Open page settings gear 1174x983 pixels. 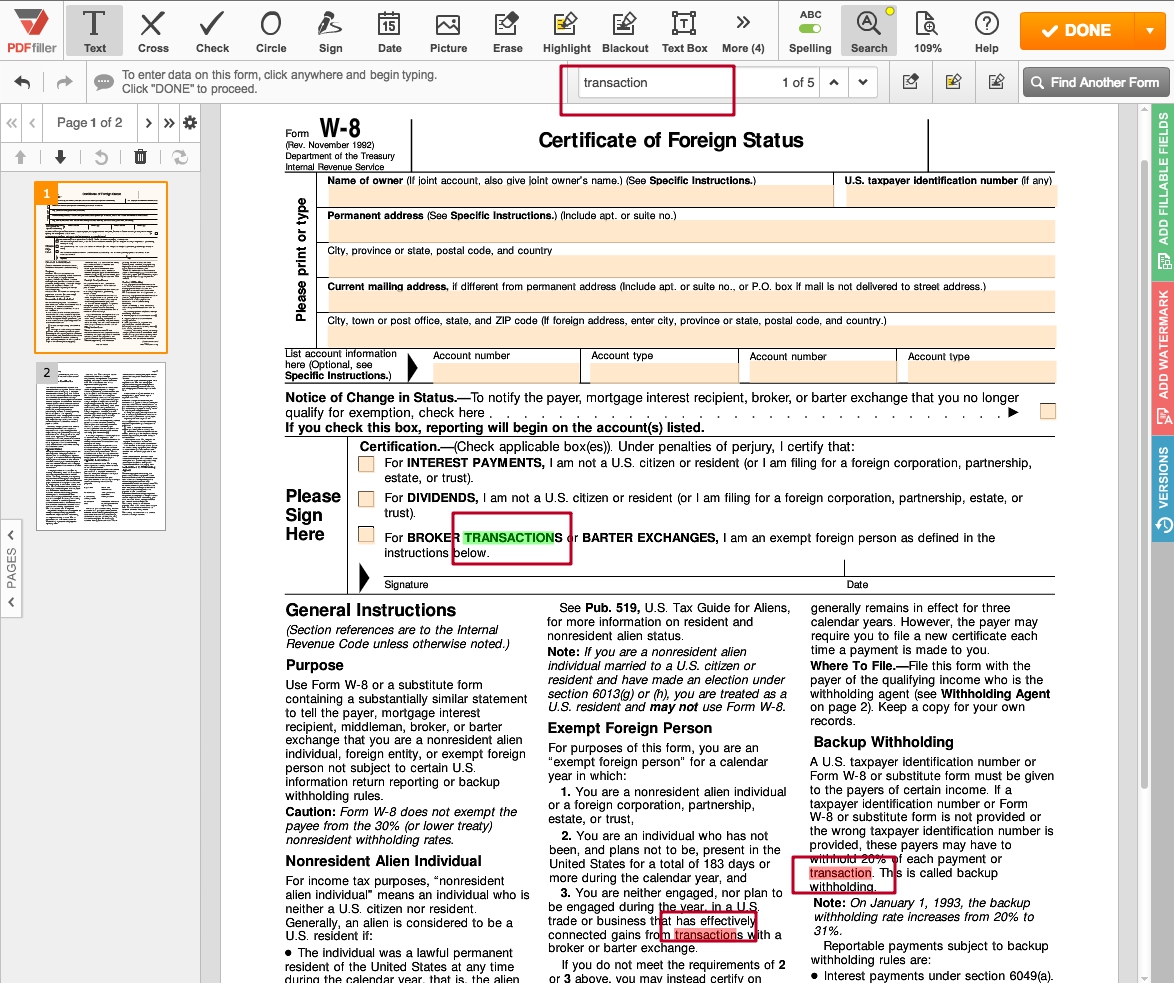click(x=190, y=123)
